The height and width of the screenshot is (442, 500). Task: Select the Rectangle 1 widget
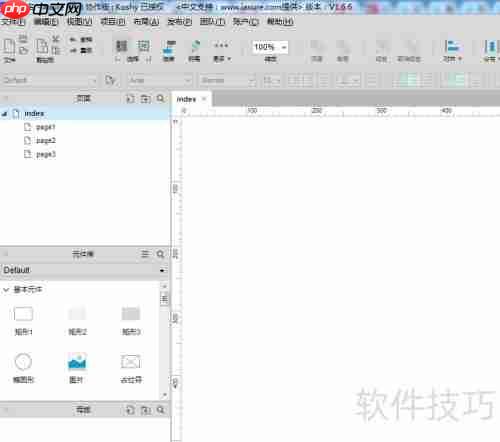[x=23, y=321]
